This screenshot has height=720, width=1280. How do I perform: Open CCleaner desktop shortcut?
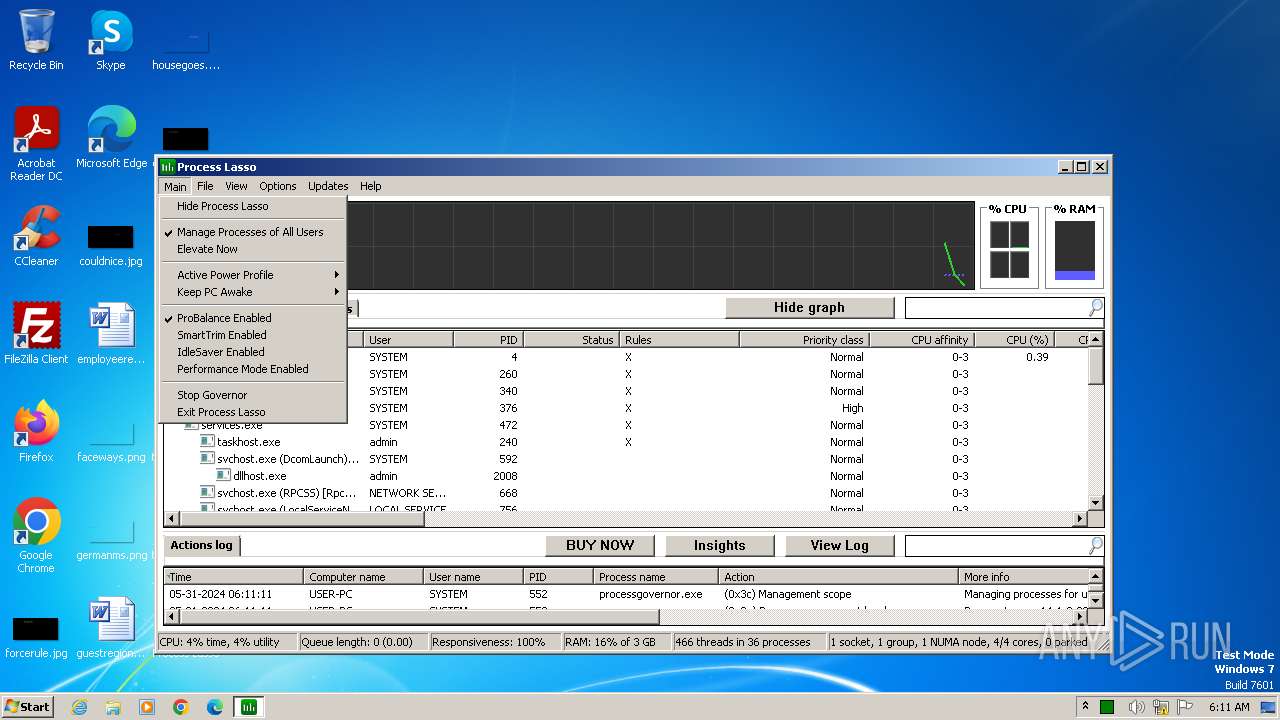pyautogui.click(x=36, y=236)
